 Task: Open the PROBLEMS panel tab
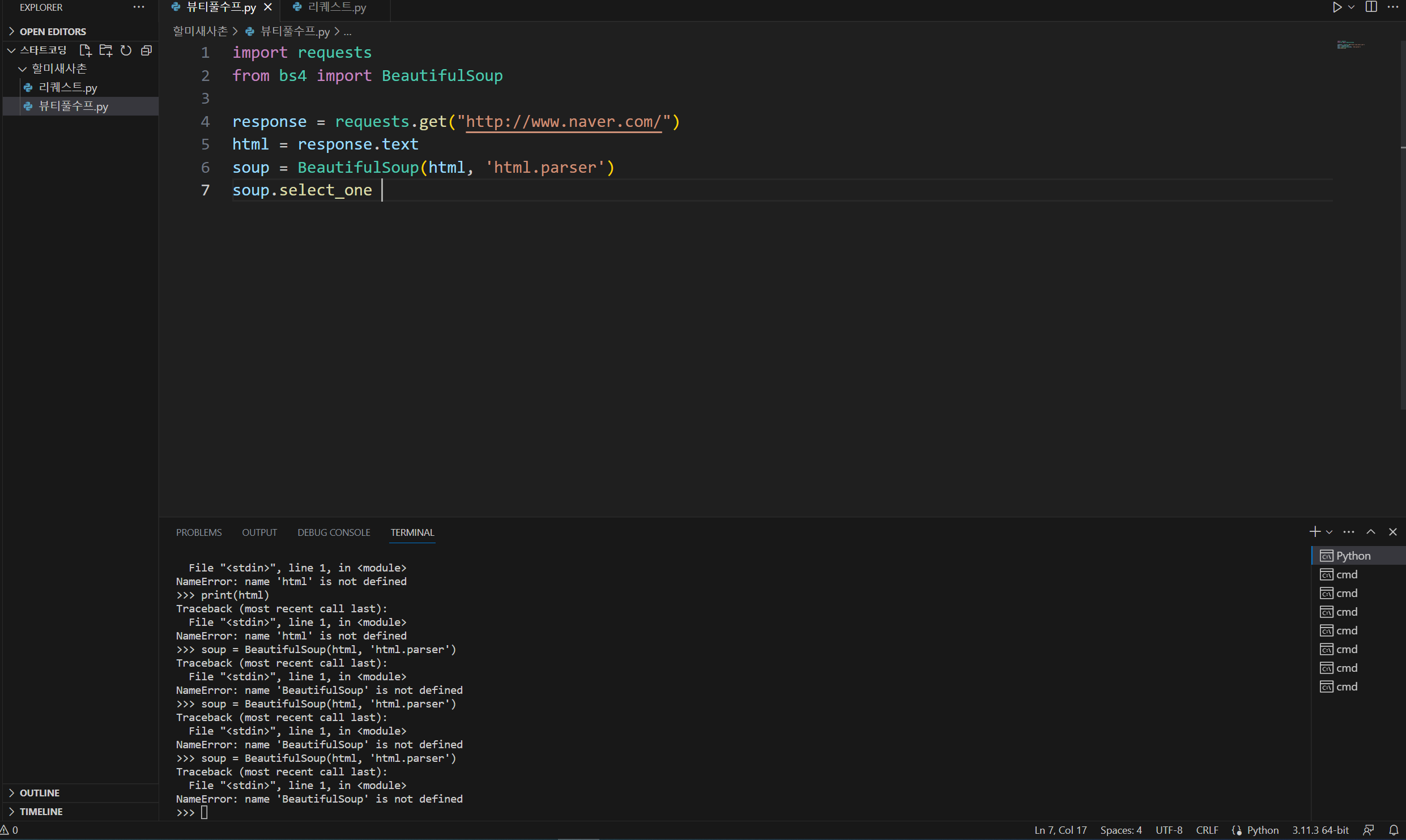click(x=199, y=532)
